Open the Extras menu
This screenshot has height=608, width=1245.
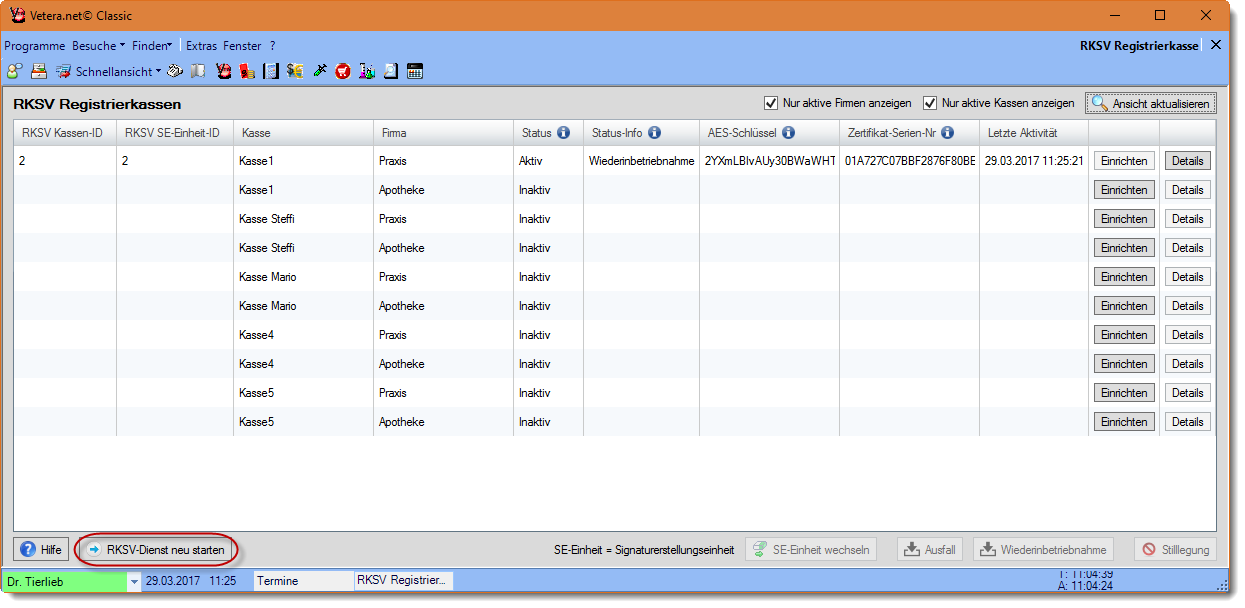[x=201, y=46]
